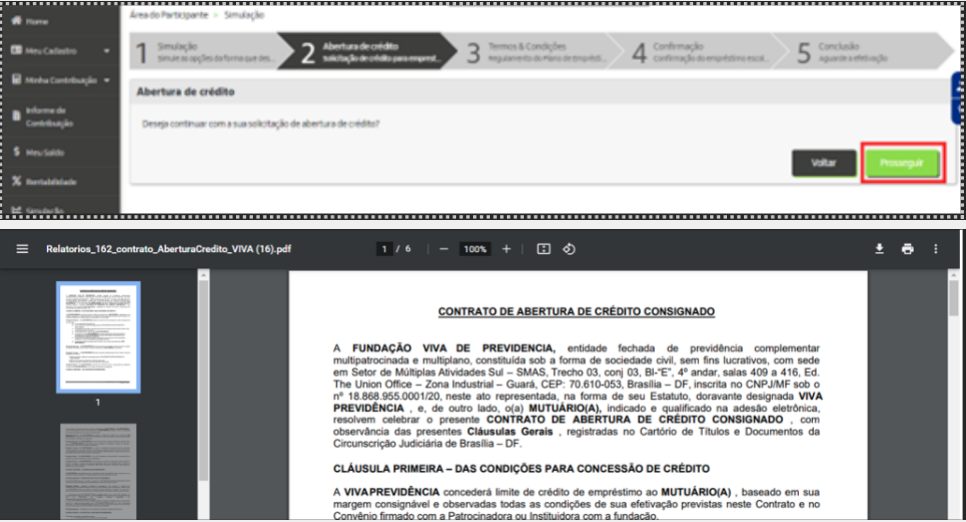
Task: Click the Meu Cadastro card icon
Action: [x=17, y=50]
